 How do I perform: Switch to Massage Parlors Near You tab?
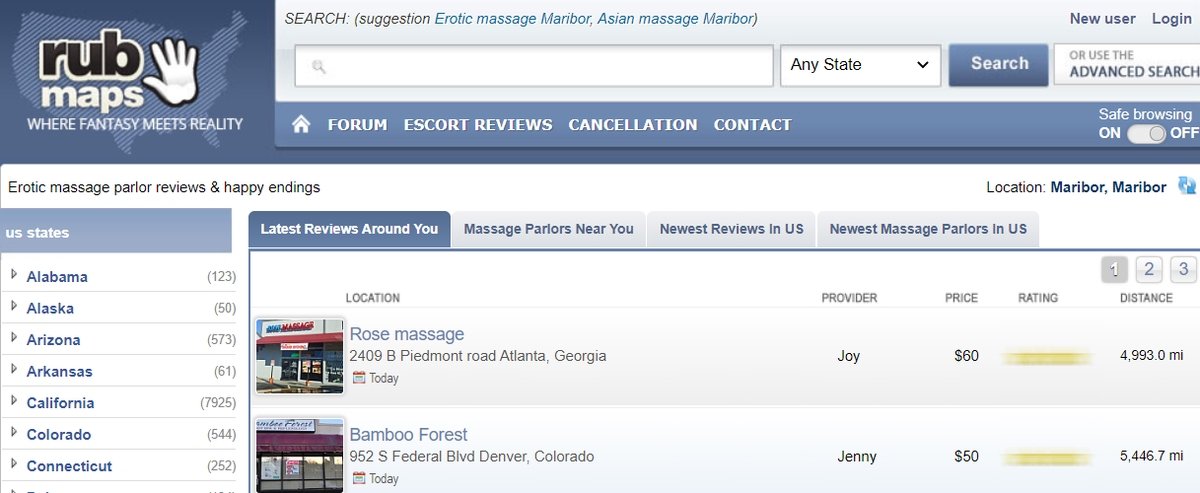point(548,229)
